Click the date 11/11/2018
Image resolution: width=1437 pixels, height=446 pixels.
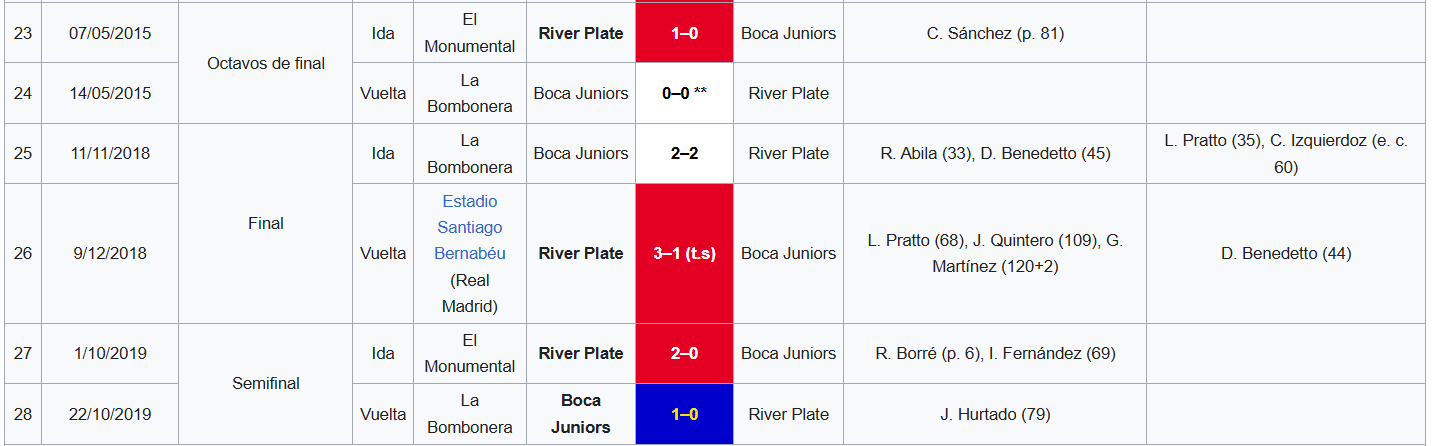(110, 154)
